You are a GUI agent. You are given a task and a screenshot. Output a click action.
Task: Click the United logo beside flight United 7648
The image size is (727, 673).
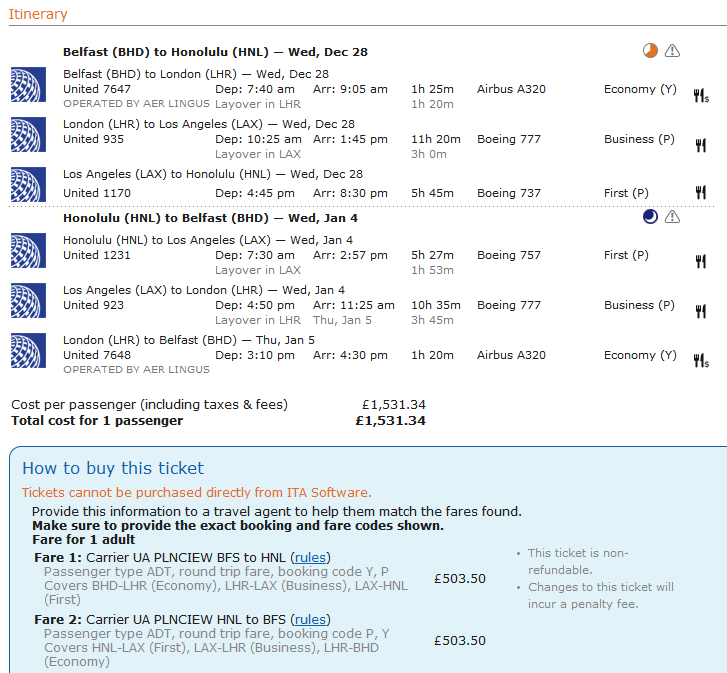(x=28, y=350)
